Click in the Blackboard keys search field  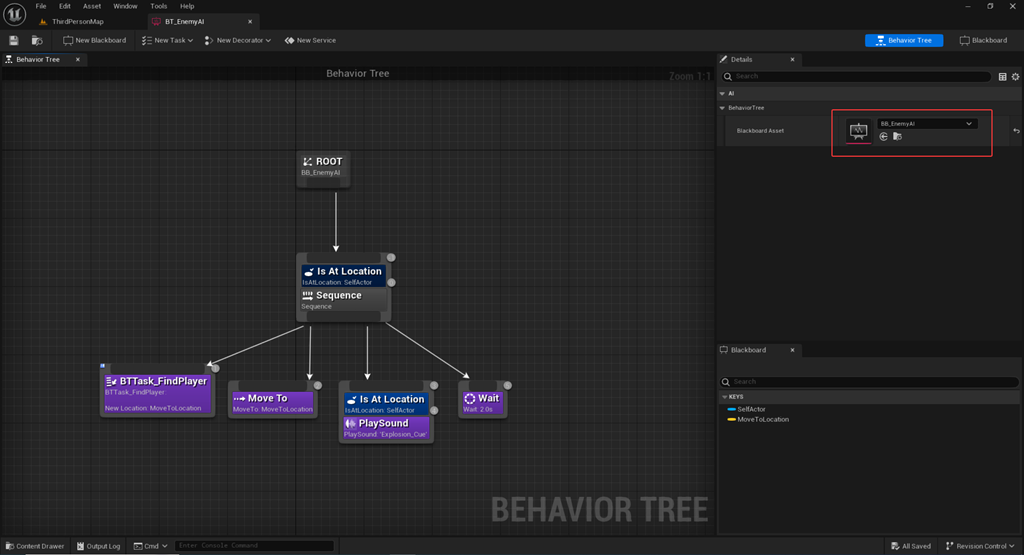(x=869, y=382)
